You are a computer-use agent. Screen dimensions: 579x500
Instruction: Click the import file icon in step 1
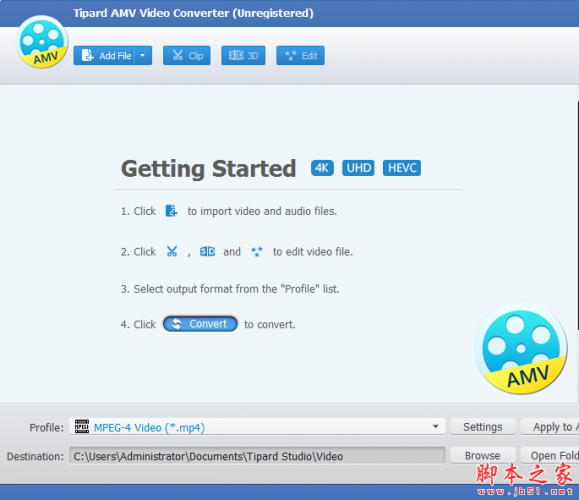[x=171, y=211]
